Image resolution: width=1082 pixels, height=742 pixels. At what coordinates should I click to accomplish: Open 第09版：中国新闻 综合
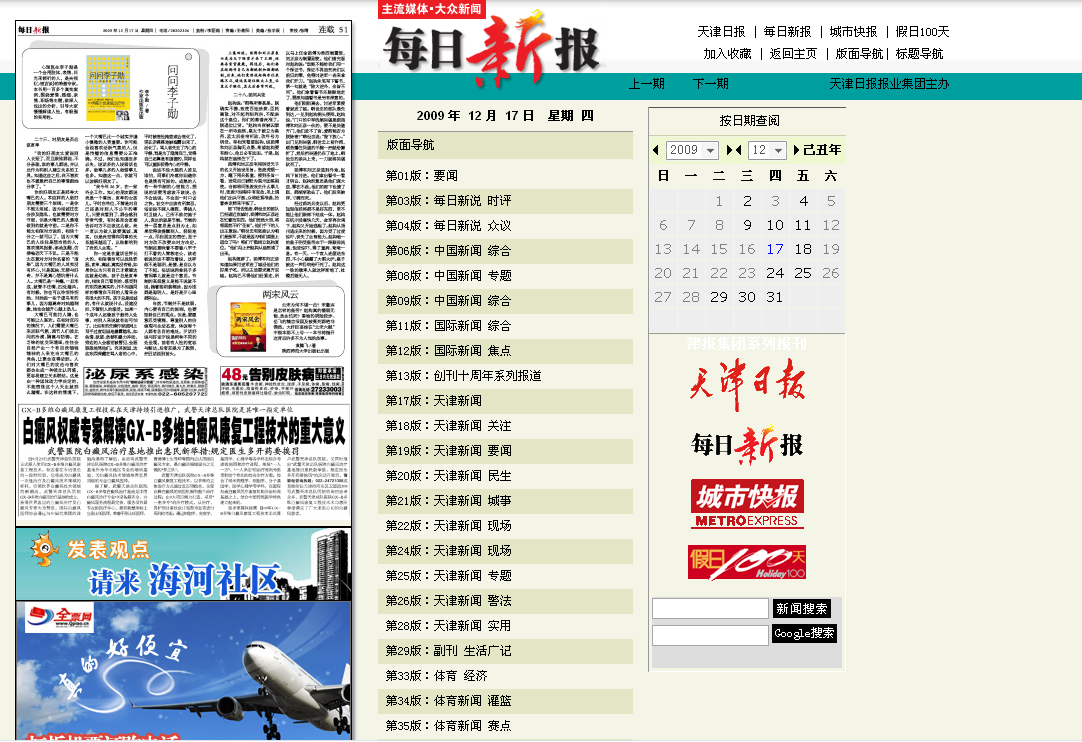pyautogui.click(x=449, y=301)
